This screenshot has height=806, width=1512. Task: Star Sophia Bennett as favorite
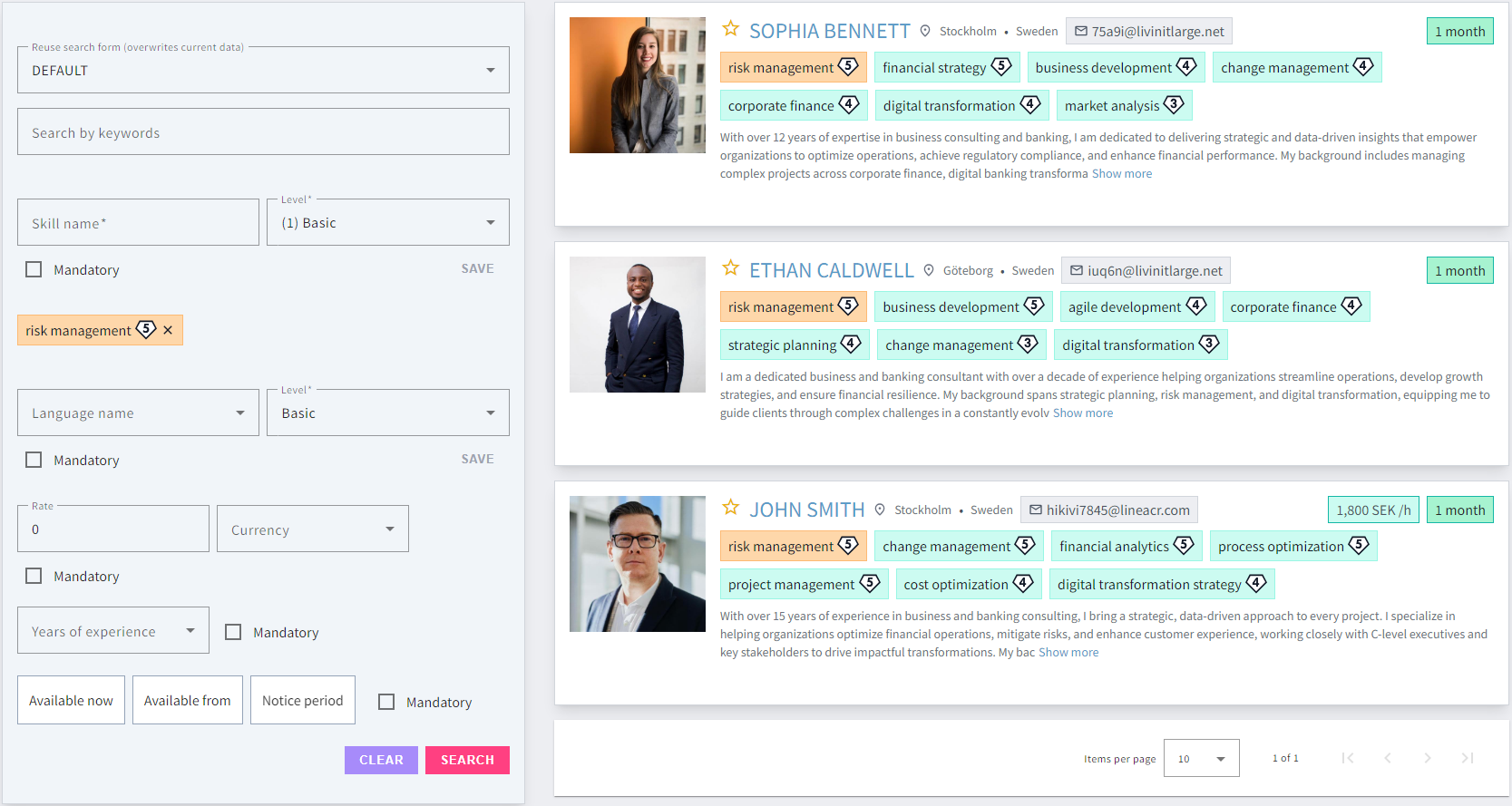(x=730, y=29)
